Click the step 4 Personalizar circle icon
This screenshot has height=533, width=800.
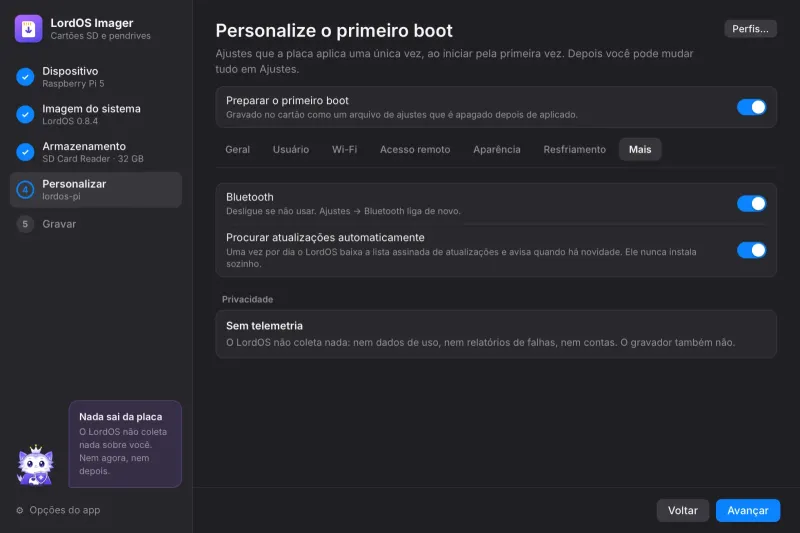(25, 190)
